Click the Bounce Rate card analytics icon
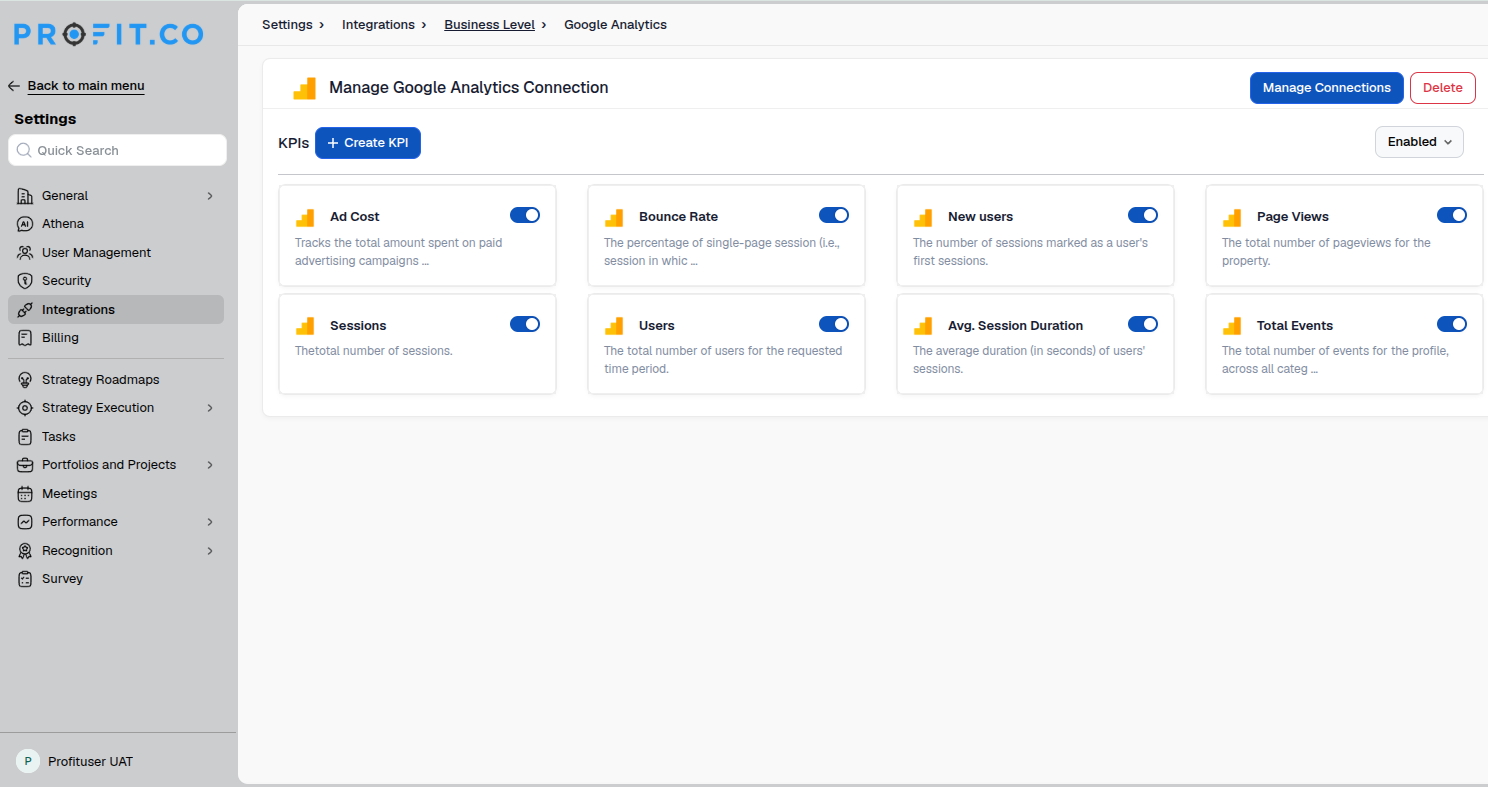1488x787 pixels. pyautogui.click(x=614, y=217)
